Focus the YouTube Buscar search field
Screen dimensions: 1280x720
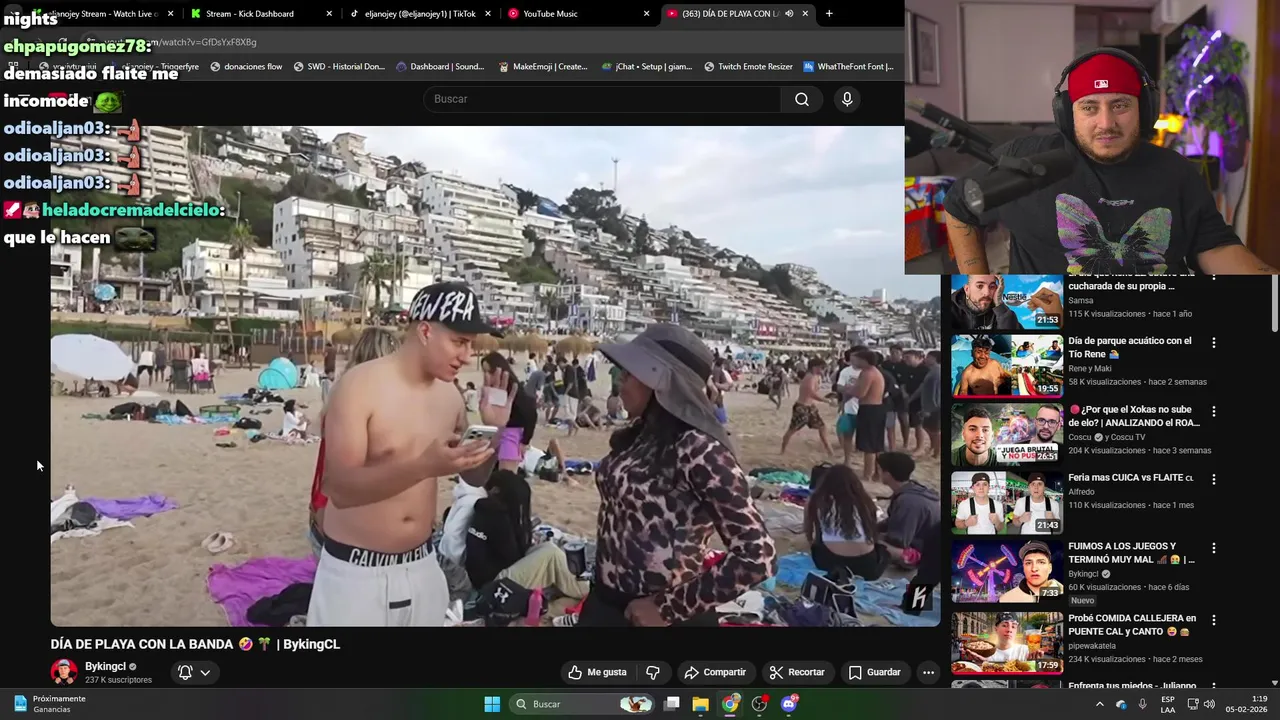tap(602, 99)
